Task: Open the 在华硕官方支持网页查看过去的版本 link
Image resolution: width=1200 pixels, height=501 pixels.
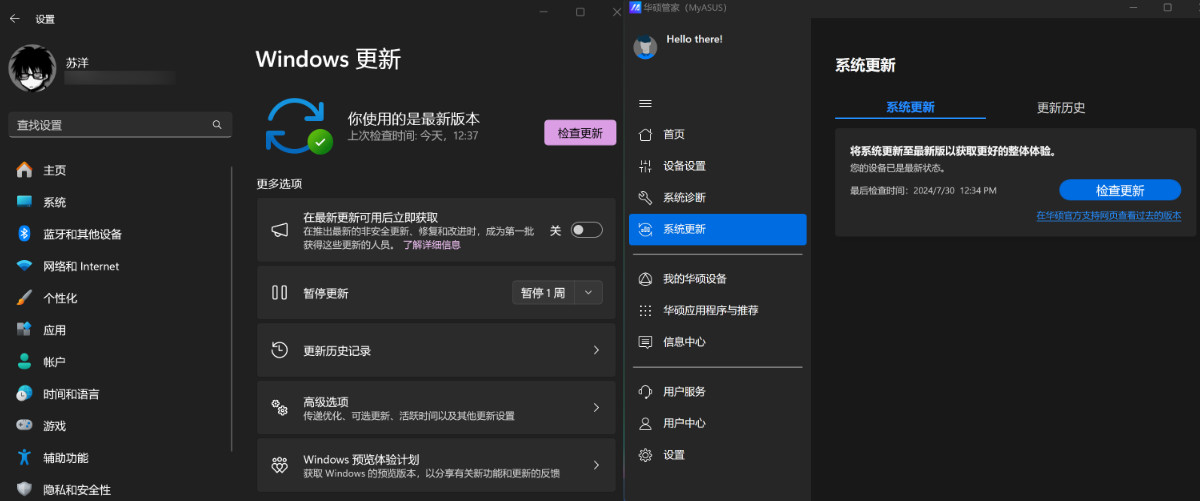Action: pos(1108,216)
